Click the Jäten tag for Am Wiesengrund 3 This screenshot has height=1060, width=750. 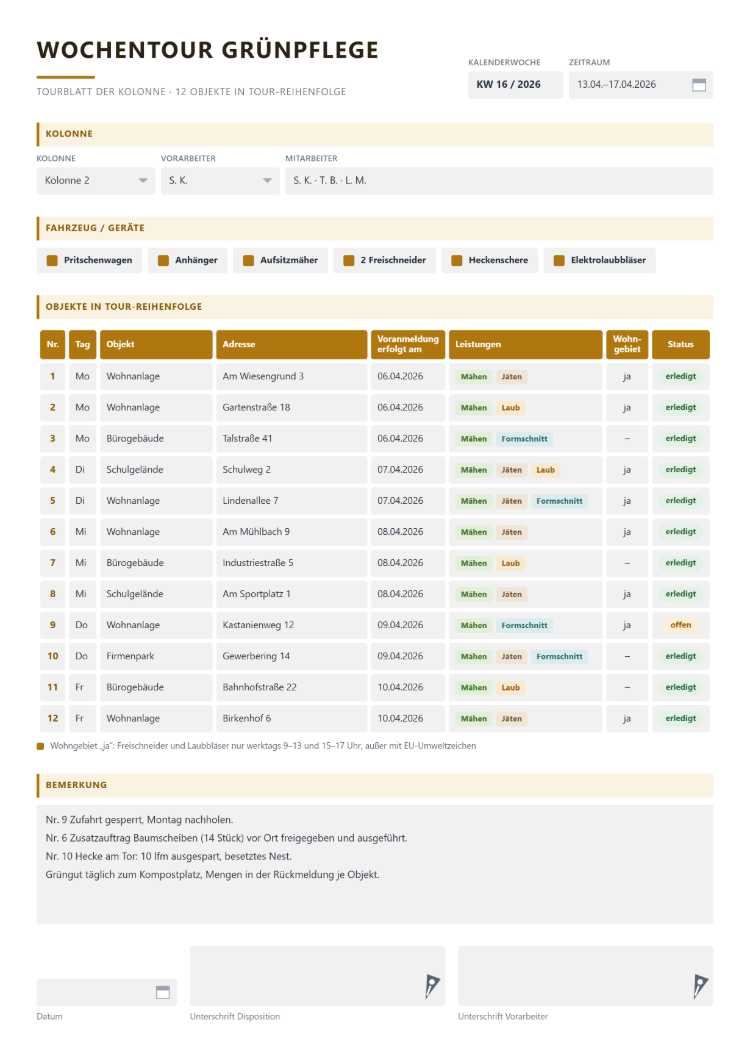(x=511, y=377)
